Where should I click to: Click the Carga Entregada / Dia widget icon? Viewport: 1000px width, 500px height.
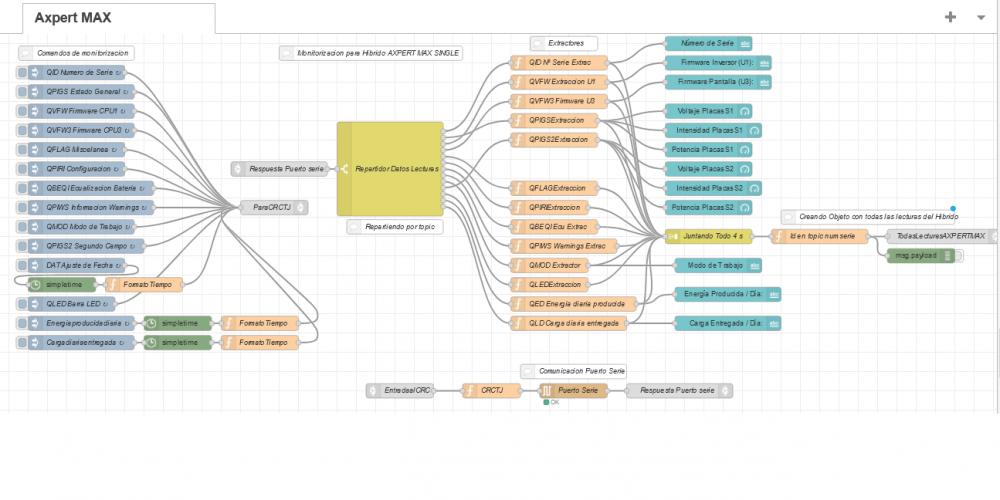click(774, 323)
